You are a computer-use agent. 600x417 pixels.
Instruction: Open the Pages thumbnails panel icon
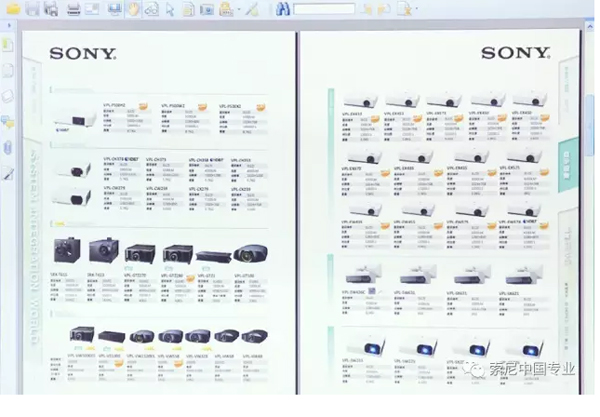(x=8, y=71)
